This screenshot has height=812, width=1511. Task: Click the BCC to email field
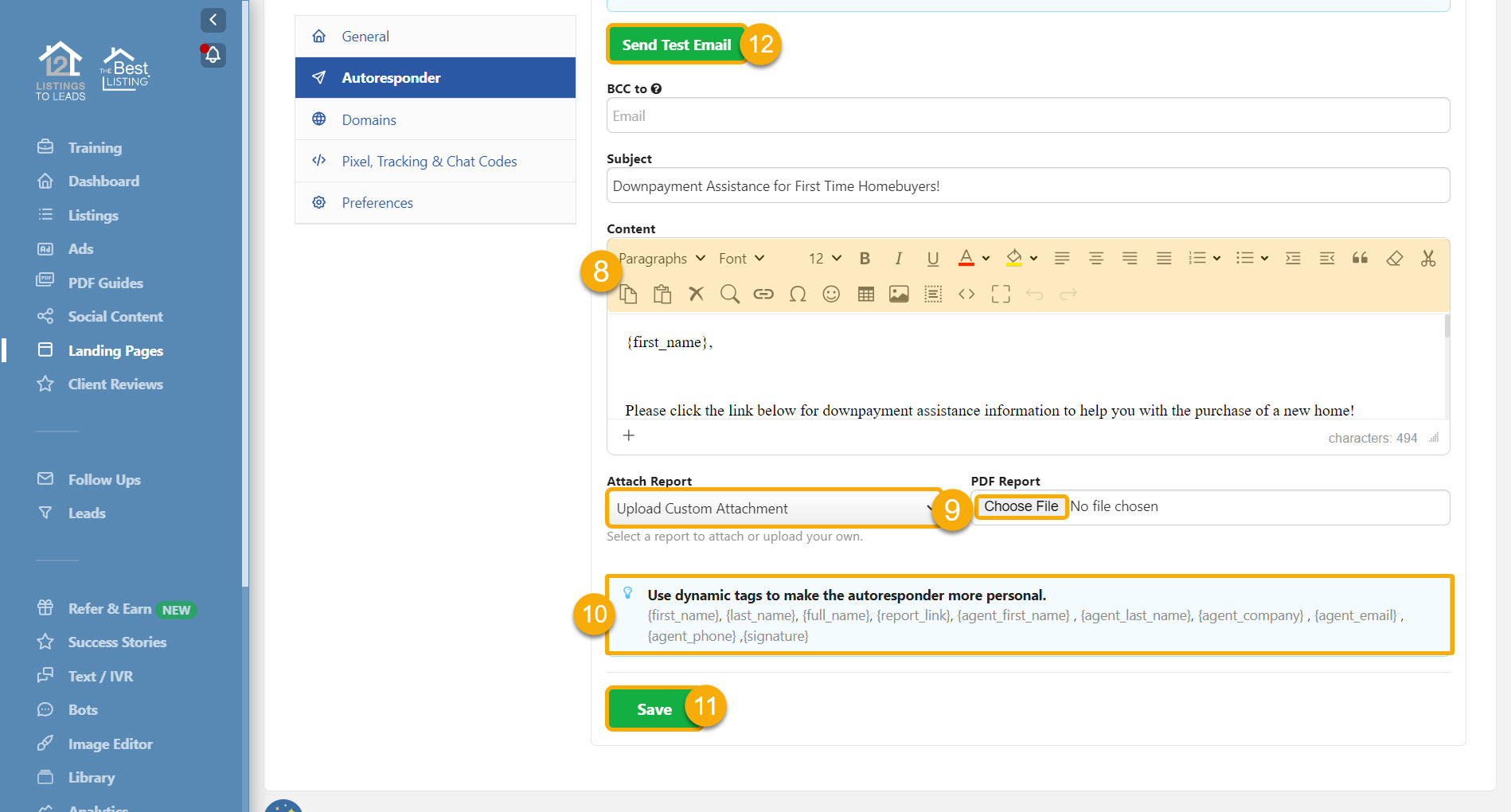pos(1027,116)
